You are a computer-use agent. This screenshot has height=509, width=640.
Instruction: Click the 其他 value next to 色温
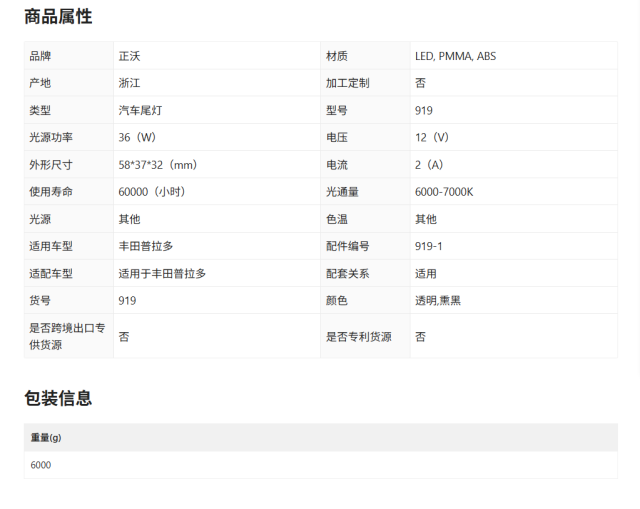[x=426, y=219]
